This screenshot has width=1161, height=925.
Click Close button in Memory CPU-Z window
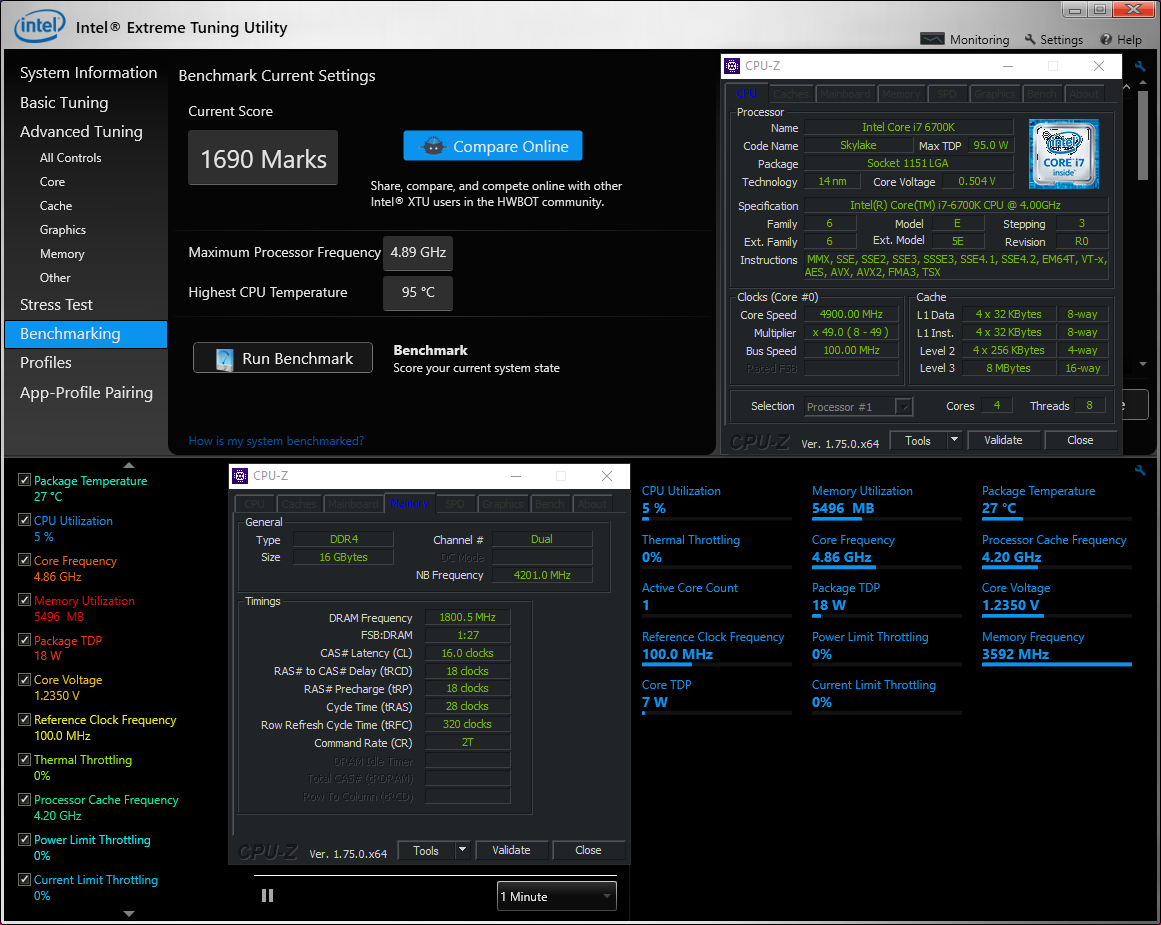click(589, 850)
